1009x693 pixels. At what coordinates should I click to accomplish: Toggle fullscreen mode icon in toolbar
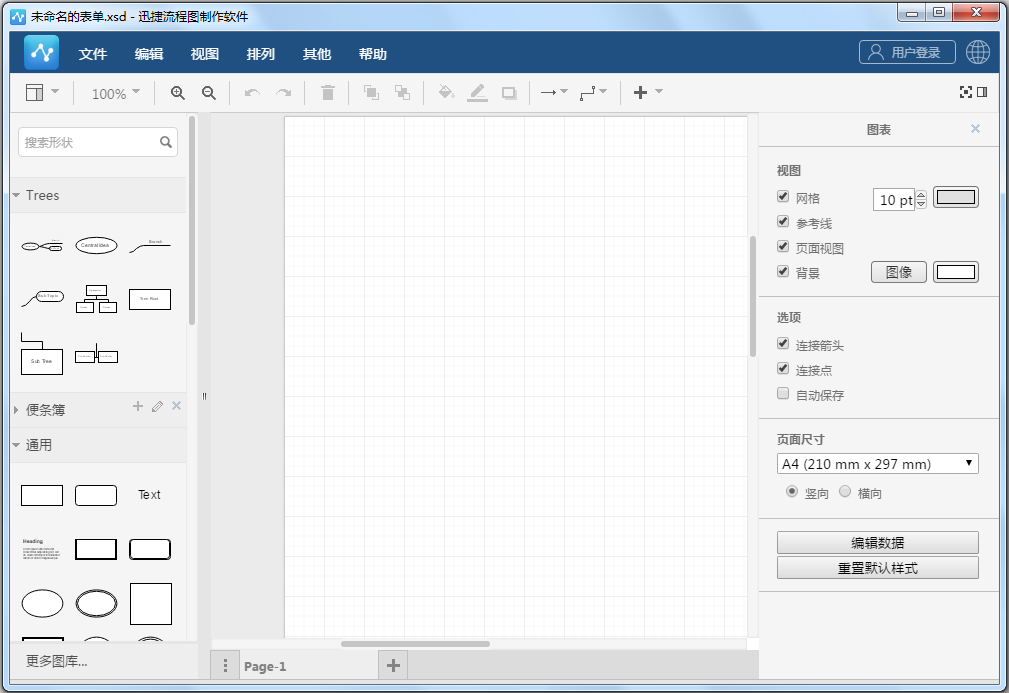pyautogui.click(x=966, y=92)
